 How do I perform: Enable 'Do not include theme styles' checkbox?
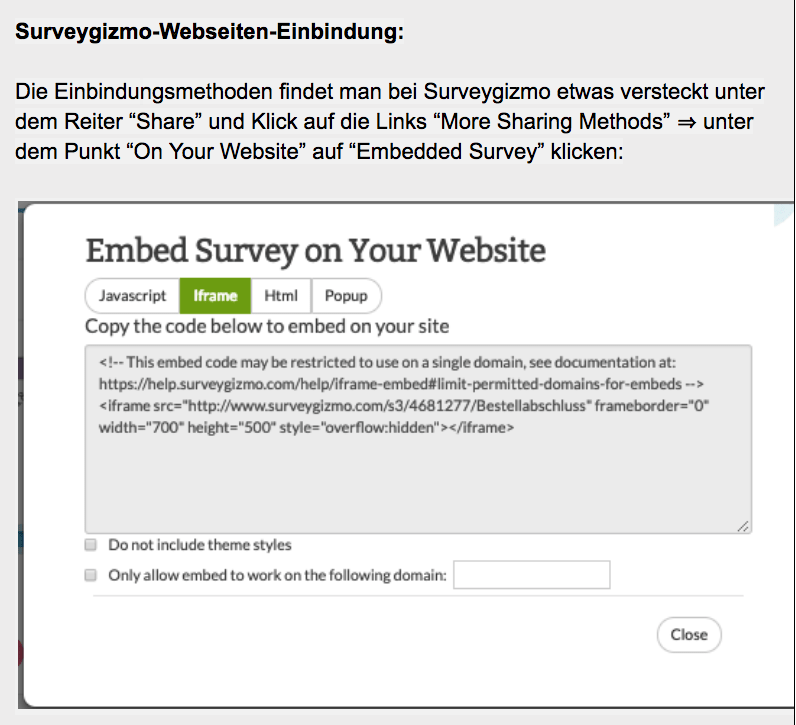tap(90, 545)
